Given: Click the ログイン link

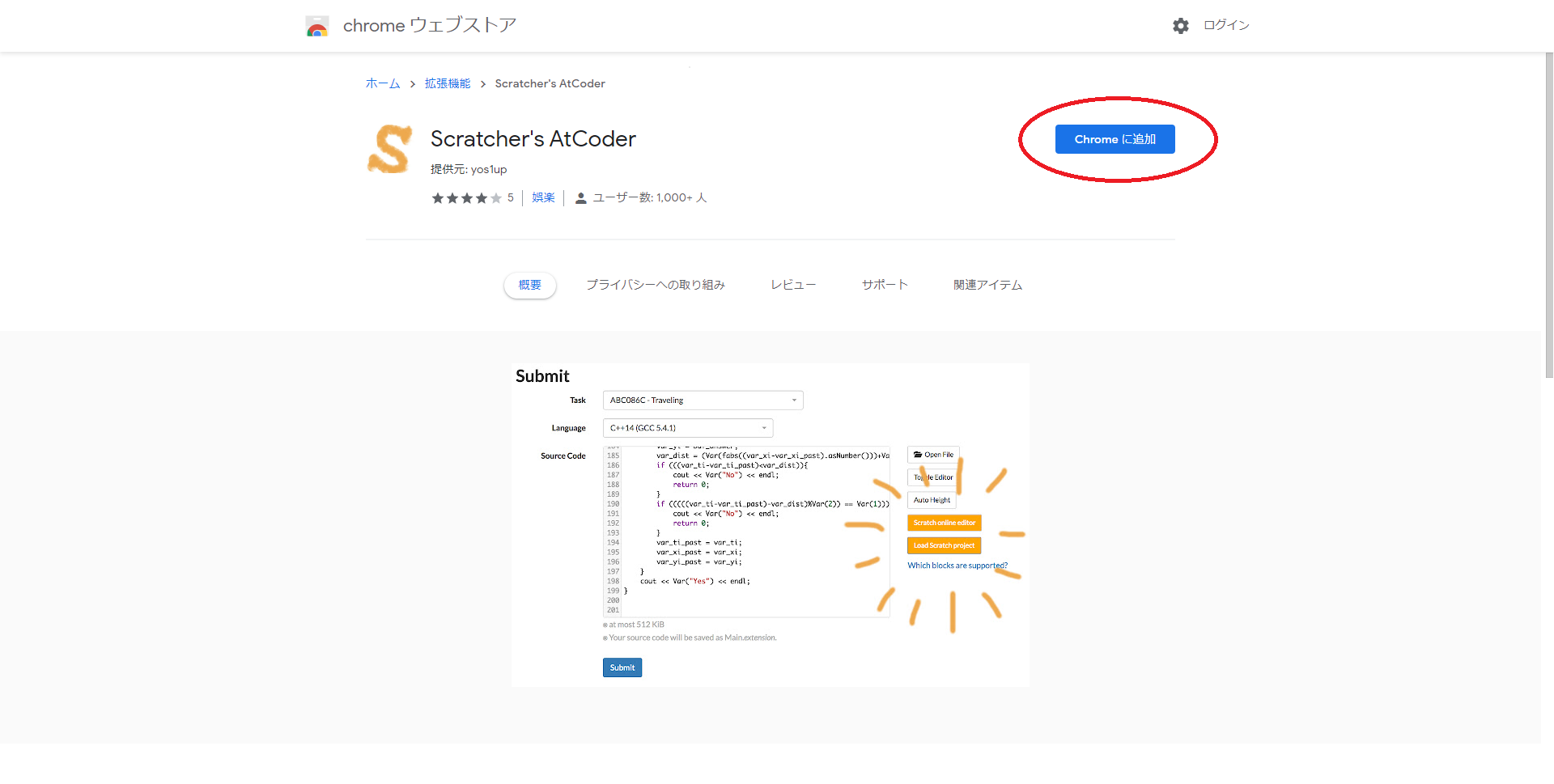Looking at the screenshot, I should tap(1226, 25).
